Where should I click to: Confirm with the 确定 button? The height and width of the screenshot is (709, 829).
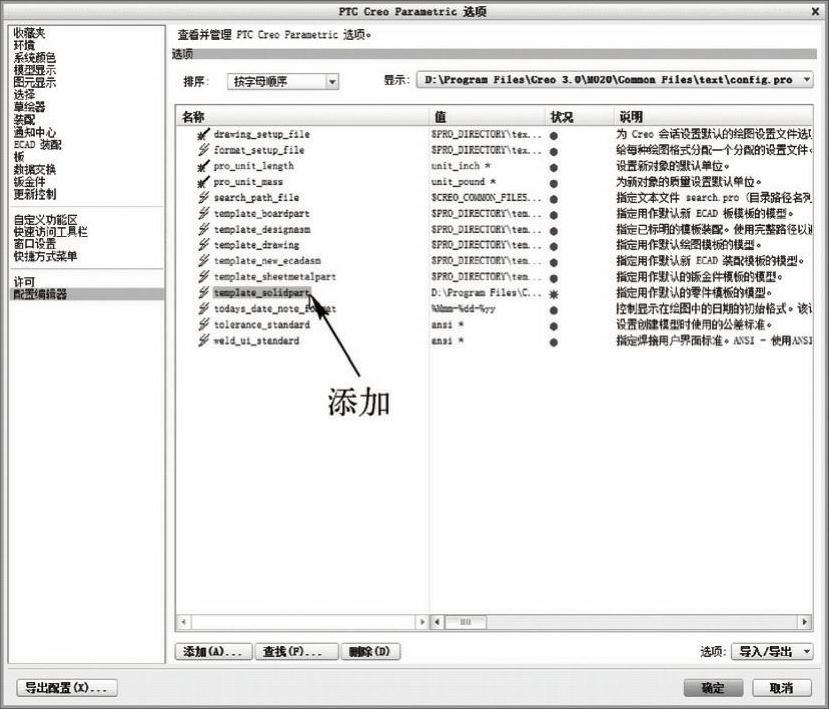point(713,688)
